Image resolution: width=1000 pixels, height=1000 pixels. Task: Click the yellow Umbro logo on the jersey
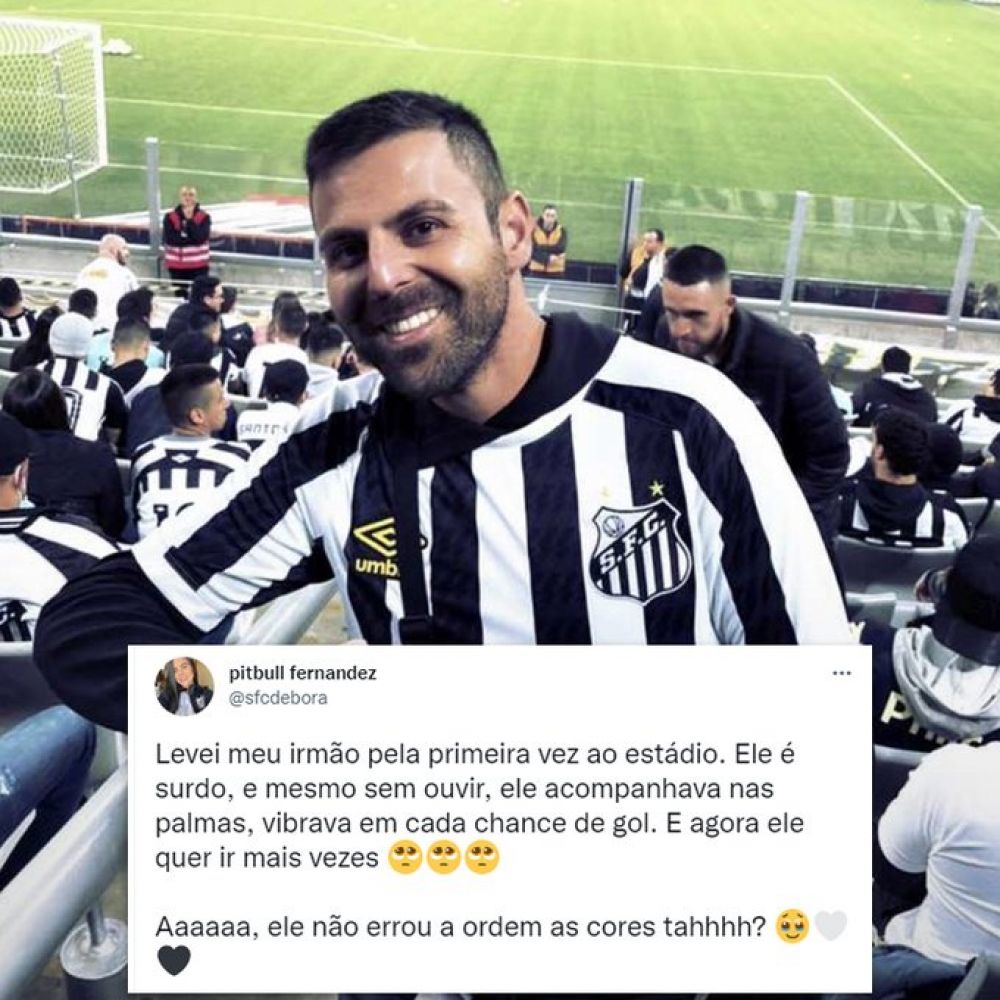pos(376,548)
